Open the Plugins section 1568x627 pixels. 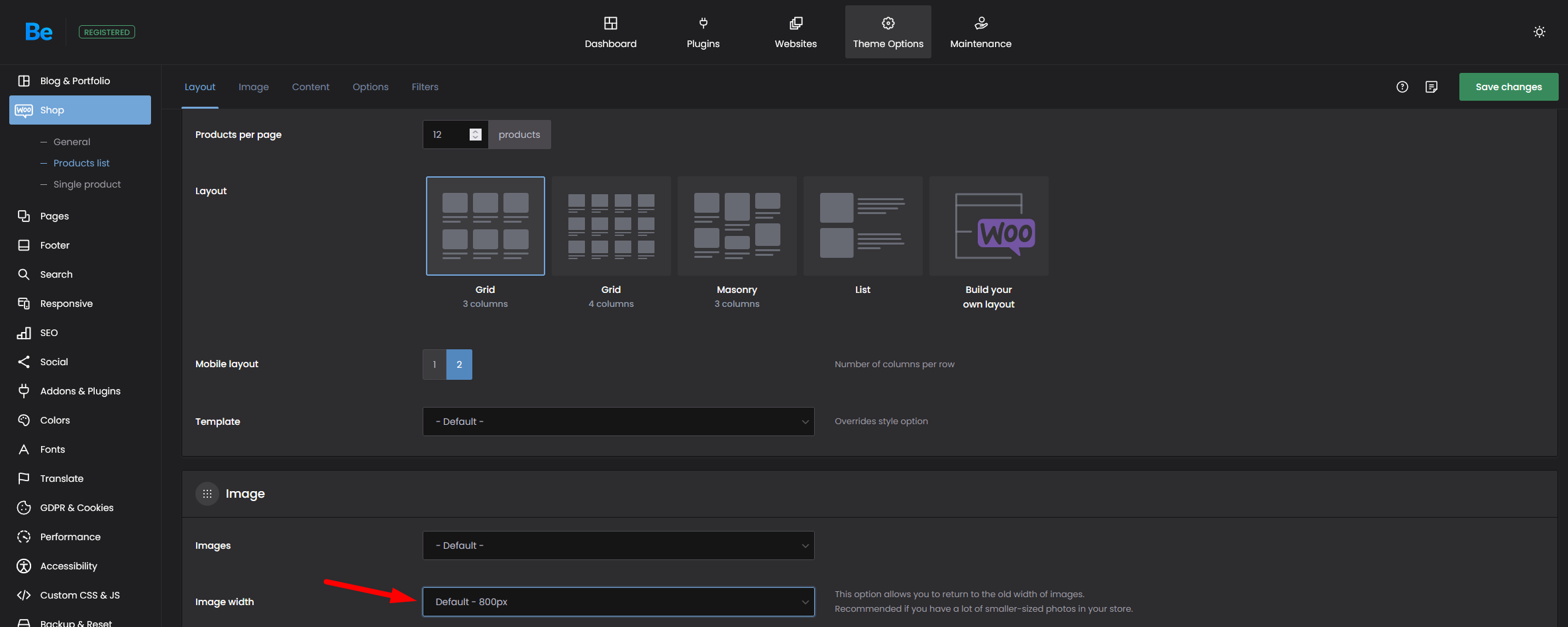[x=703, y=32]
